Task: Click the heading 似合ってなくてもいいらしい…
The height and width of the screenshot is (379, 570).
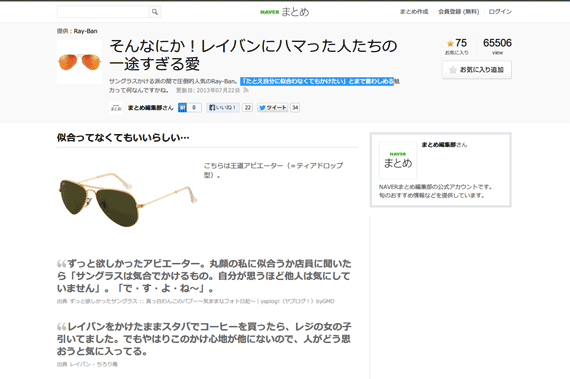Action: [x=123, y=138]
